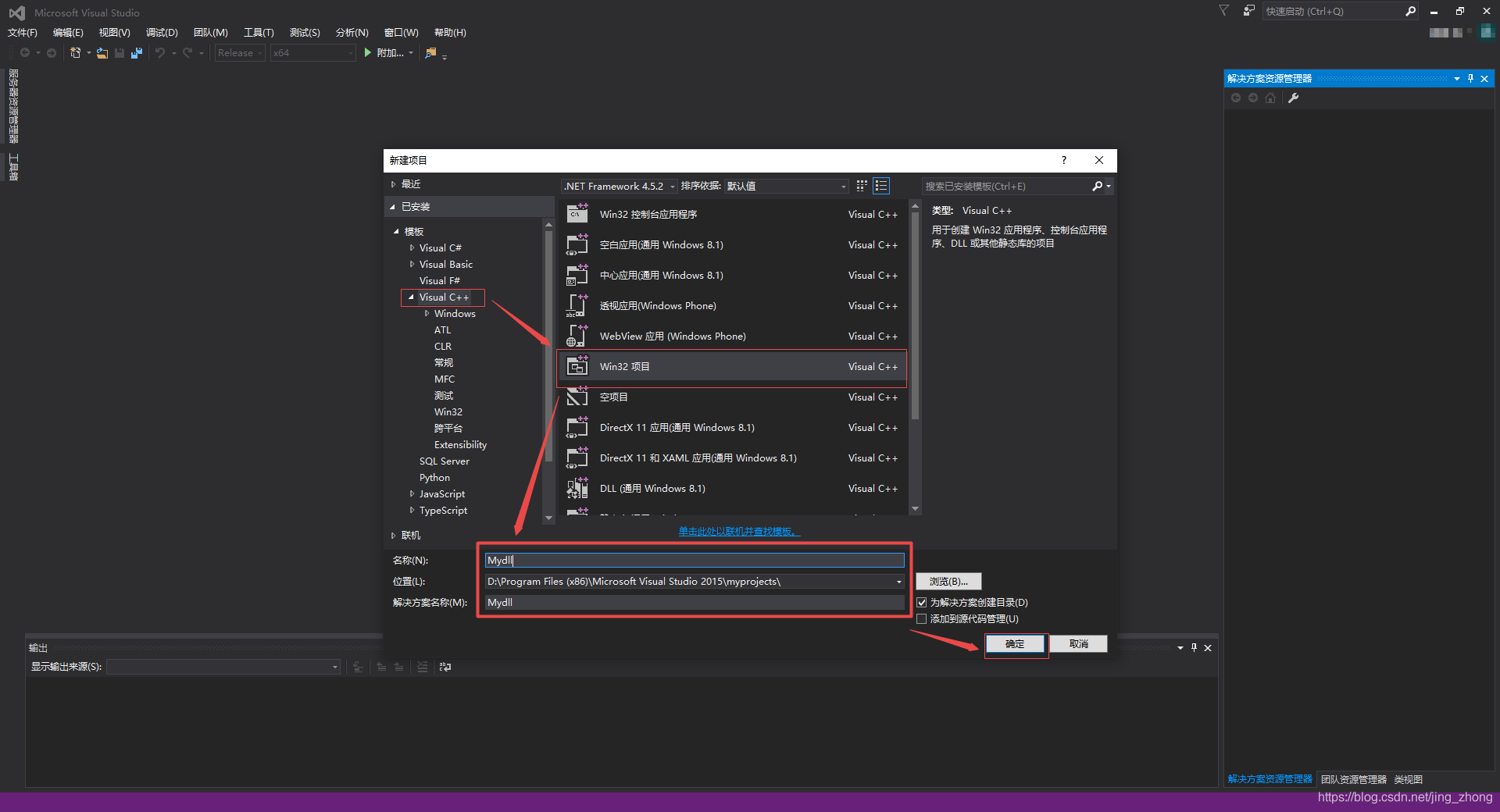Select the MFC tree item
The width and height of the screenshot is (1500, 812).
click(x=444, y=379)
